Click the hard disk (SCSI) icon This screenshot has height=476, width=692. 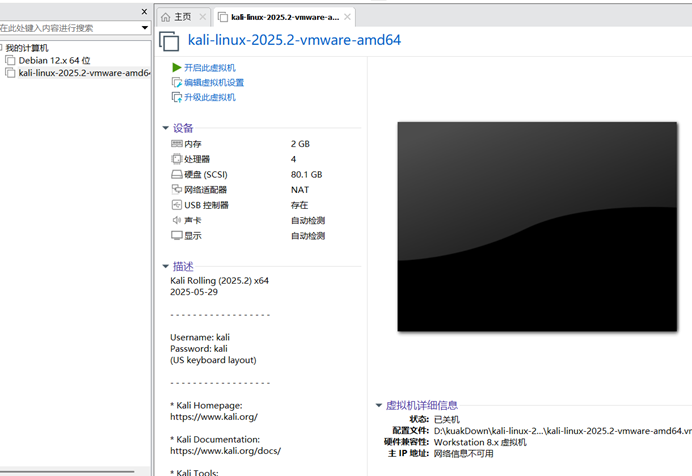tap(177, 175)
